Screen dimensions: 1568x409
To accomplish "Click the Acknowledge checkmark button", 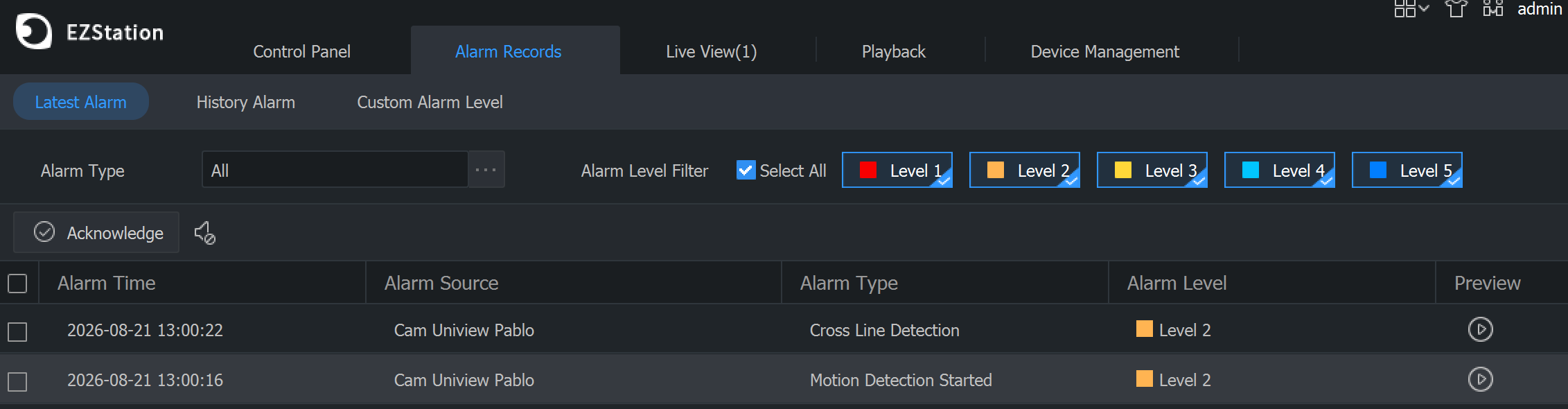I will pos(96,232).
